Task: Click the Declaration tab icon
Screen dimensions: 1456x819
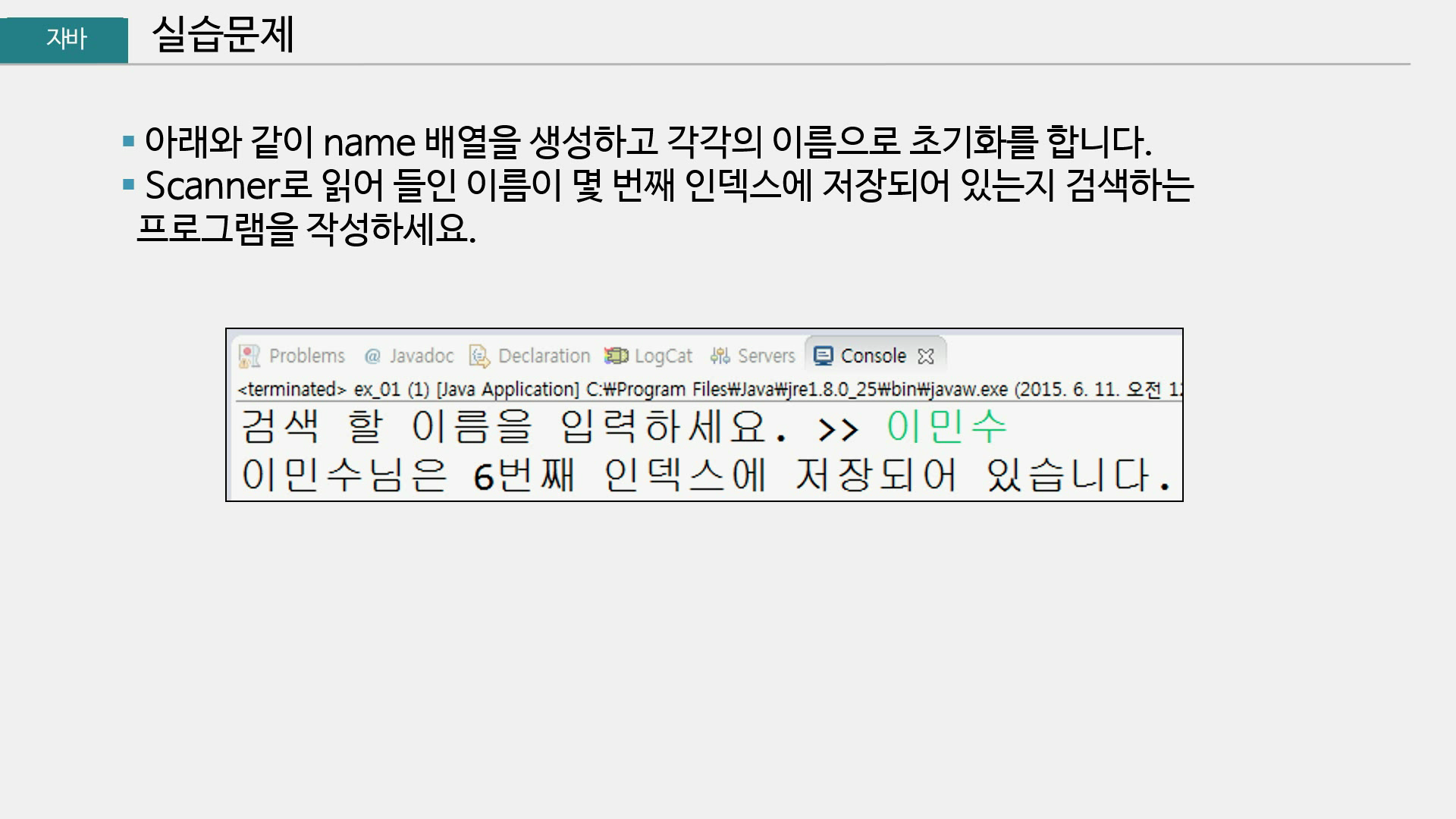Action: (479, 356)
